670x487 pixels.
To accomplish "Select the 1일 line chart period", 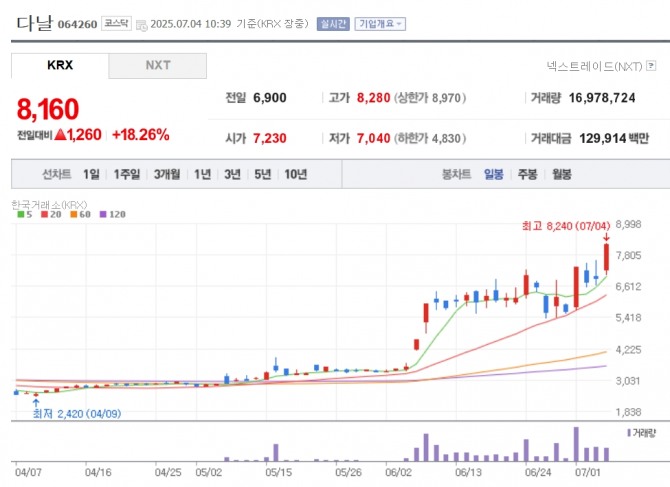I will tap(91, 174).
